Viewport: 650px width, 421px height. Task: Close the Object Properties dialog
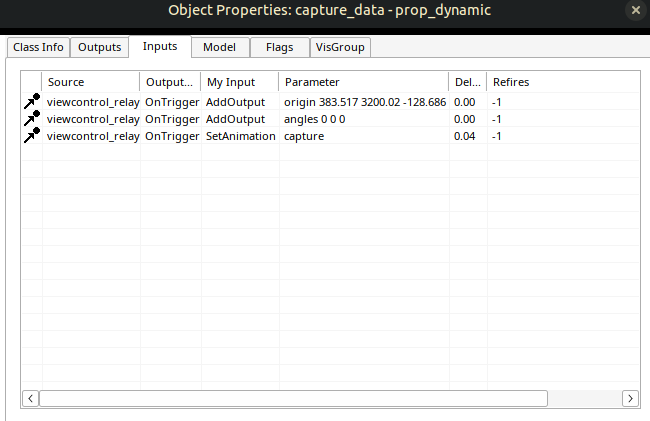(635, 10)
